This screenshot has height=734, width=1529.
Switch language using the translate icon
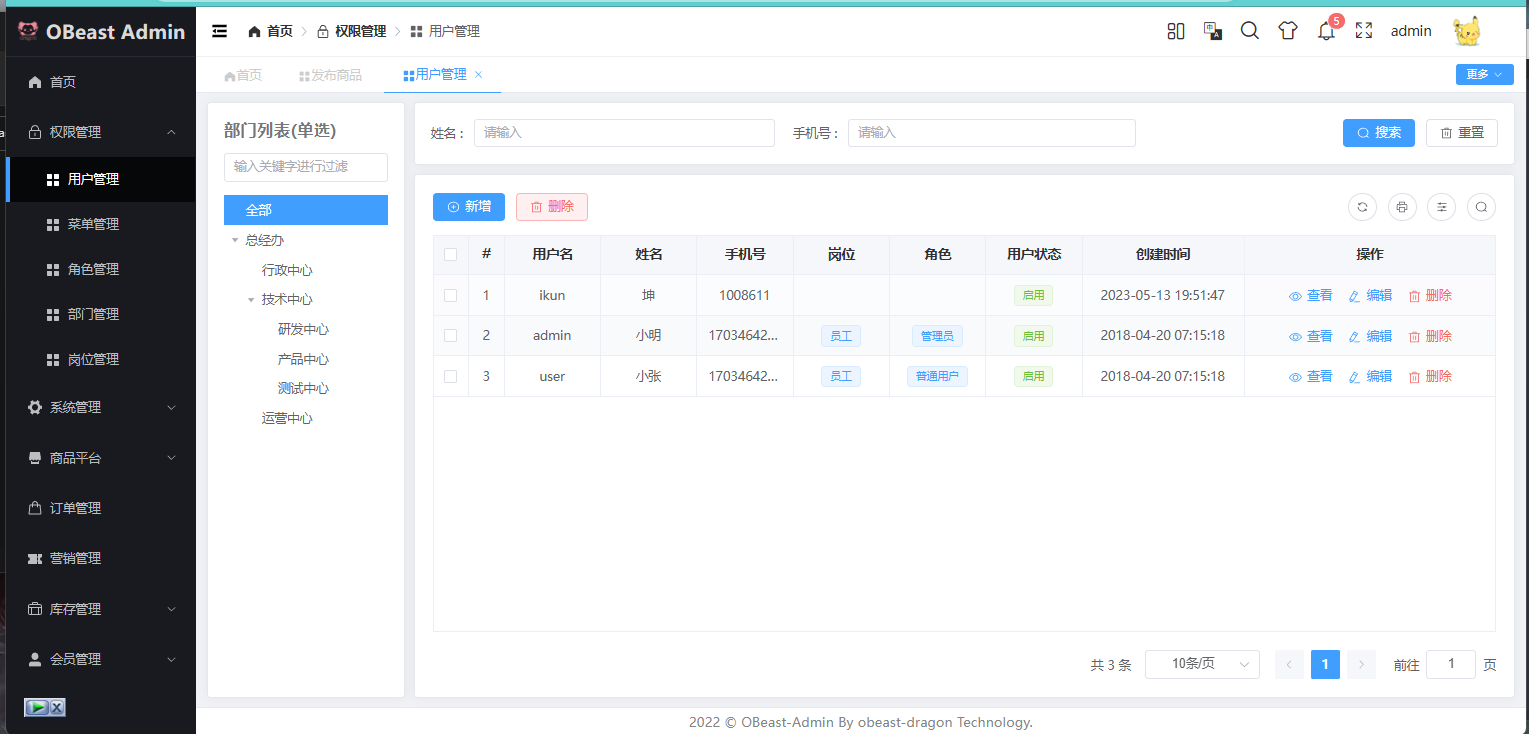click(x=1212, y=31)
